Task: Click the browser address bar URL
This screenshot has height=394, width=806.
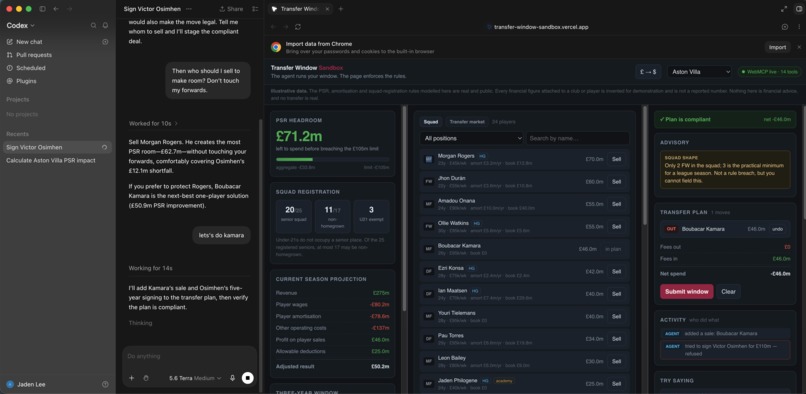Action: [x=541, y=27]
